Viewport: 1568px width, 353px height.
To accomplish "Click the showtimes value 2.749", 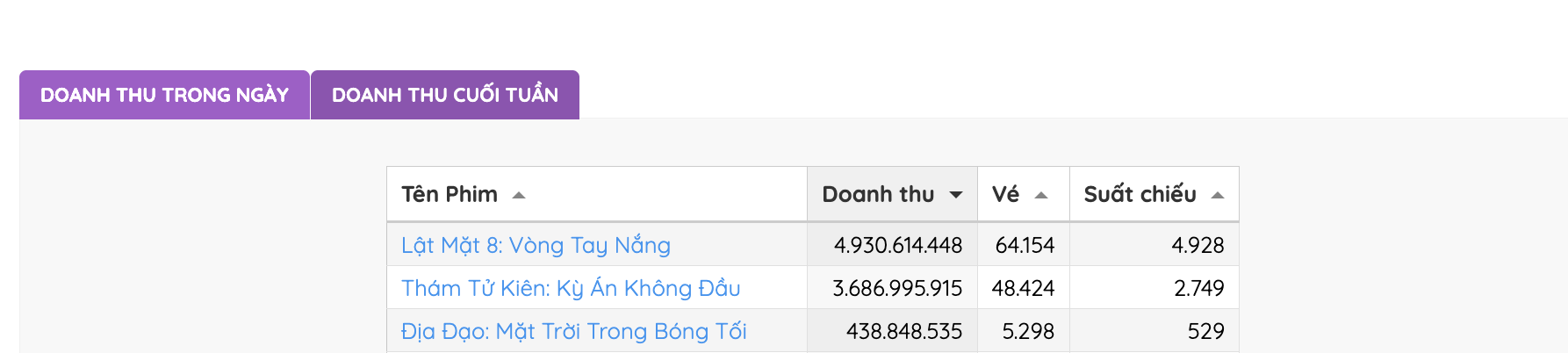I will tap(1198, 288).
